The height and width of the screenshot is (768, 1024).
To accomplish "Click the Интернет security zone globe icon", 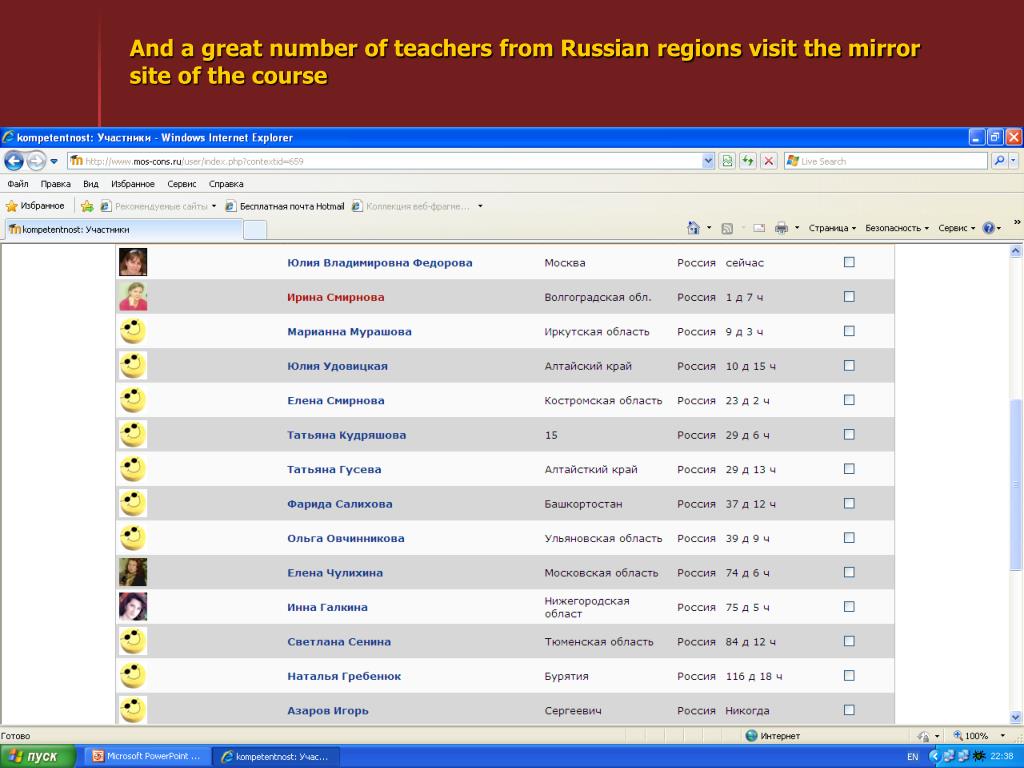I will 752,736.
